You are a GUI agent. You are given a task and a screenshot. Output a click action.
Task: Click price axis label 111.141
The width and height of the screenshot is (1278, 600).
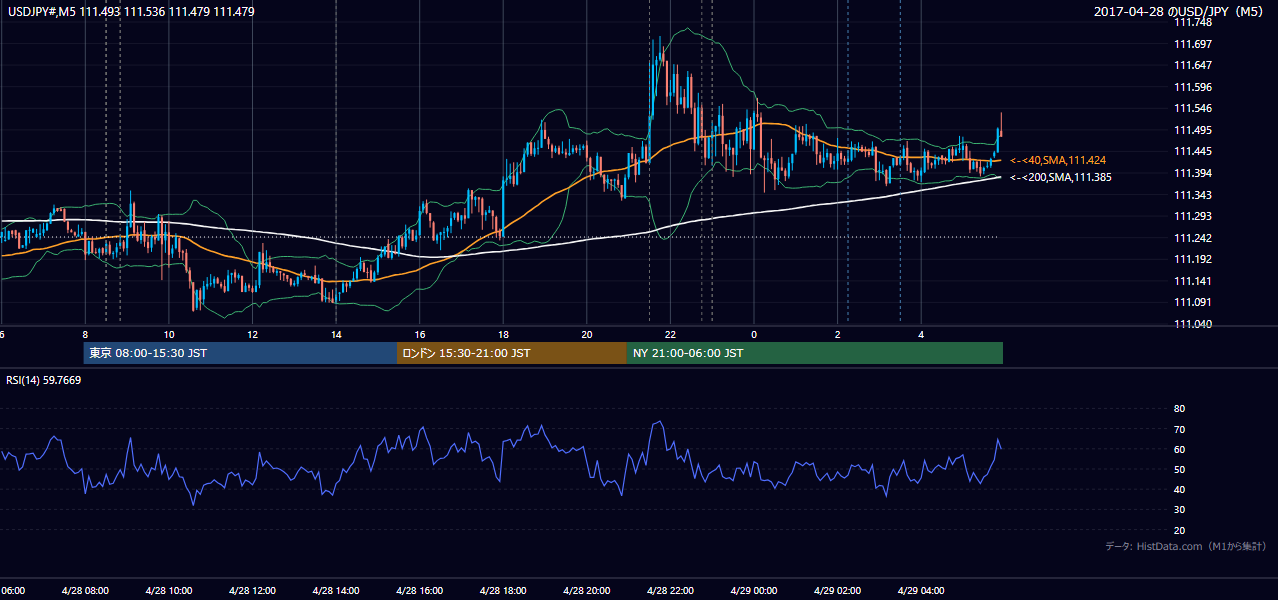[x=1194, y=281]
